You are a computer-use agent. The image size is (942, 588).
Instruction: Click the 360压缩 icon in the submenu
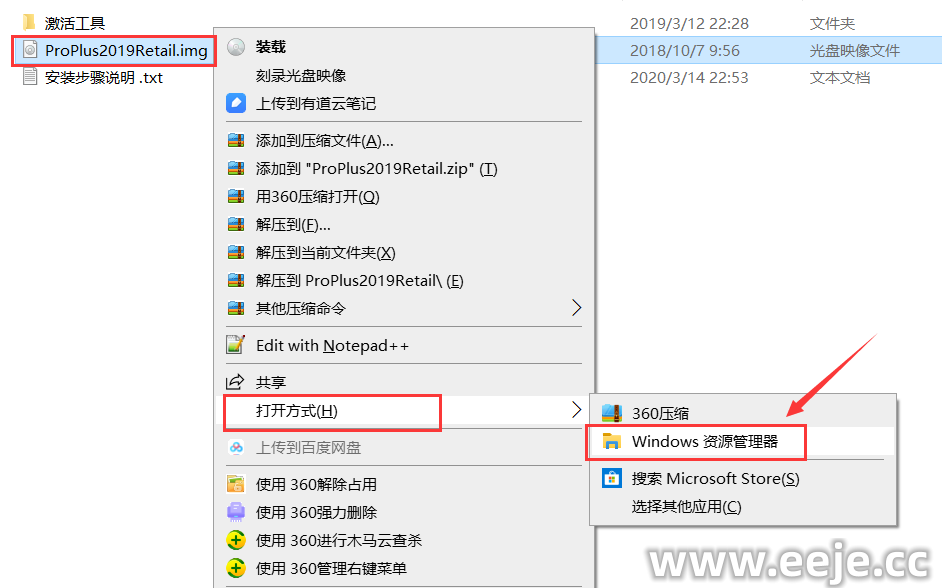click(x=612, y=413)
